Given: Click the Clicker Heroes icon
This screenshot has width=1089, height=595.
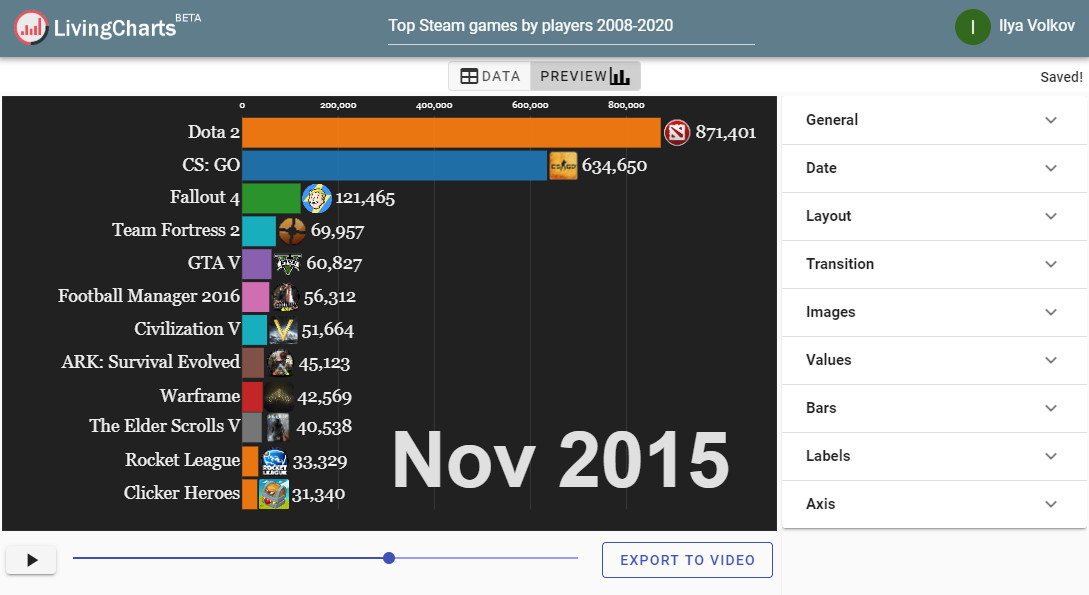Looking at the screenshot, I should click(x=274, y=494).
